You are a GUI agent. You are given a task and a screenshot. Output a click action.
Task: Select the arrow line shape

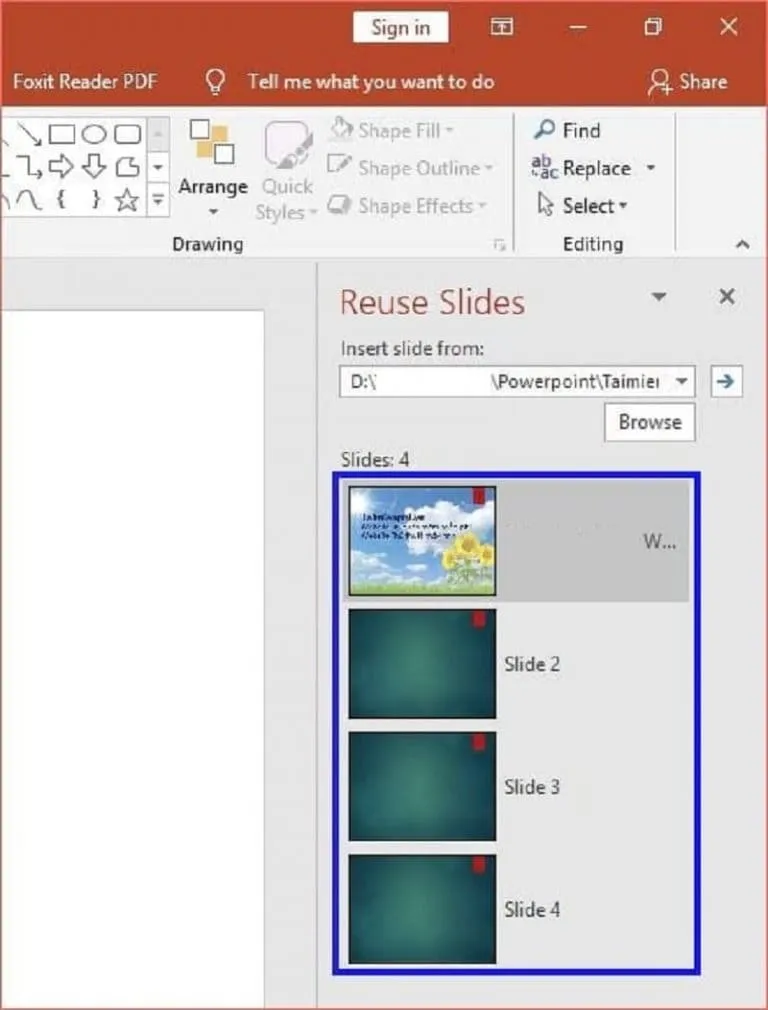coord(29,134)
